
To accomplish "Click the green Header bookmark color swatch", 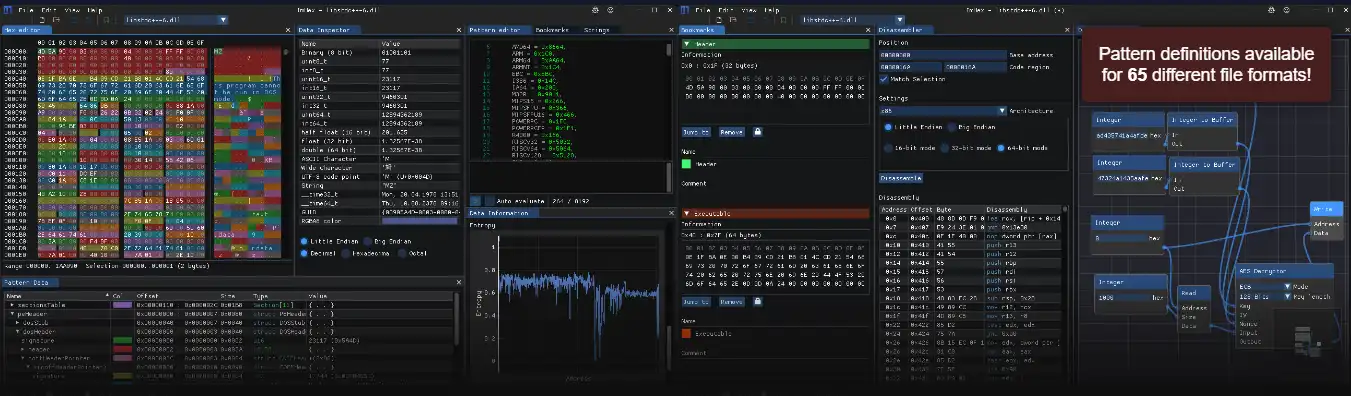I will (686, 164).
